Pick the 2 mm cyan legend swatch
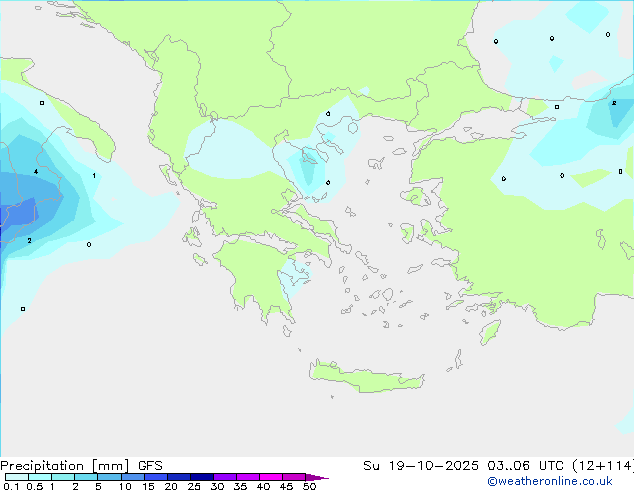This screenshot has width=634, height=490. point(86,477)
